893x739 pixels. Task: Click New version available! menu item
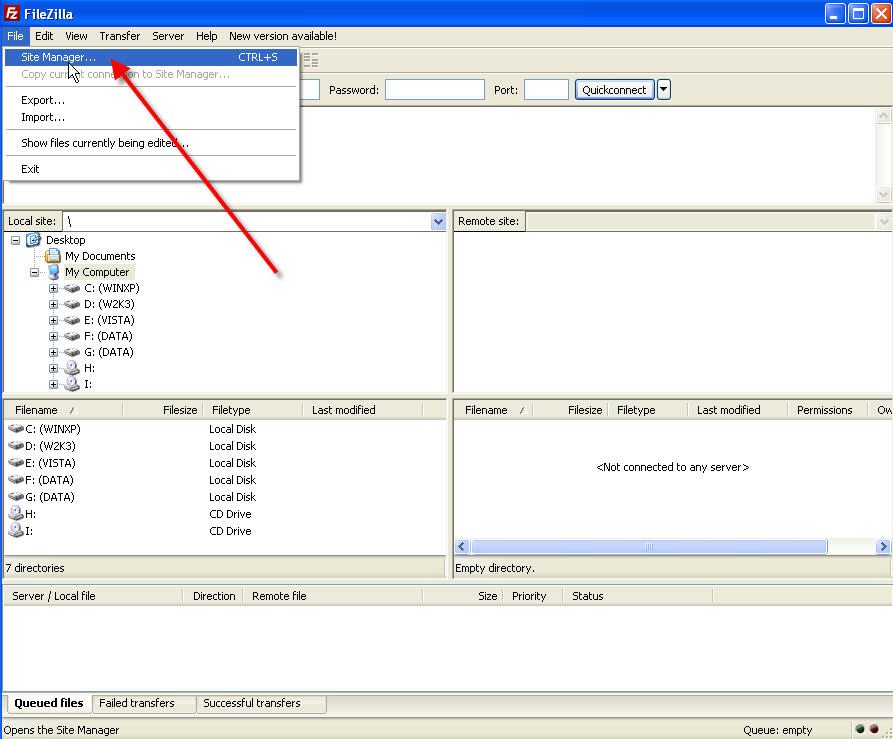[x=282, y=36]
